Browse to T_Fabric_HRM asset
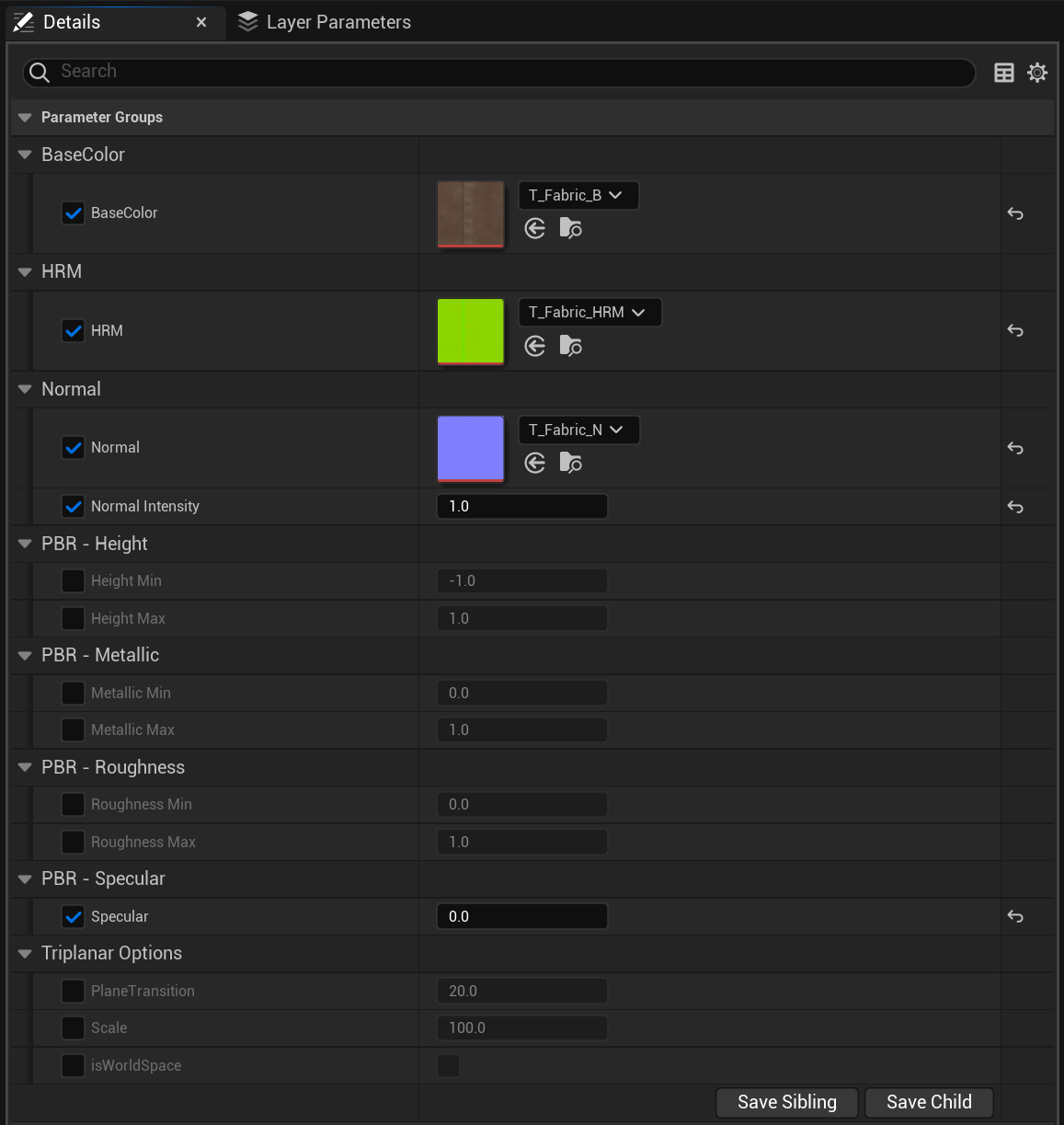The height and width of the screenshot is (1125, 1064). (x=570, y=346)
